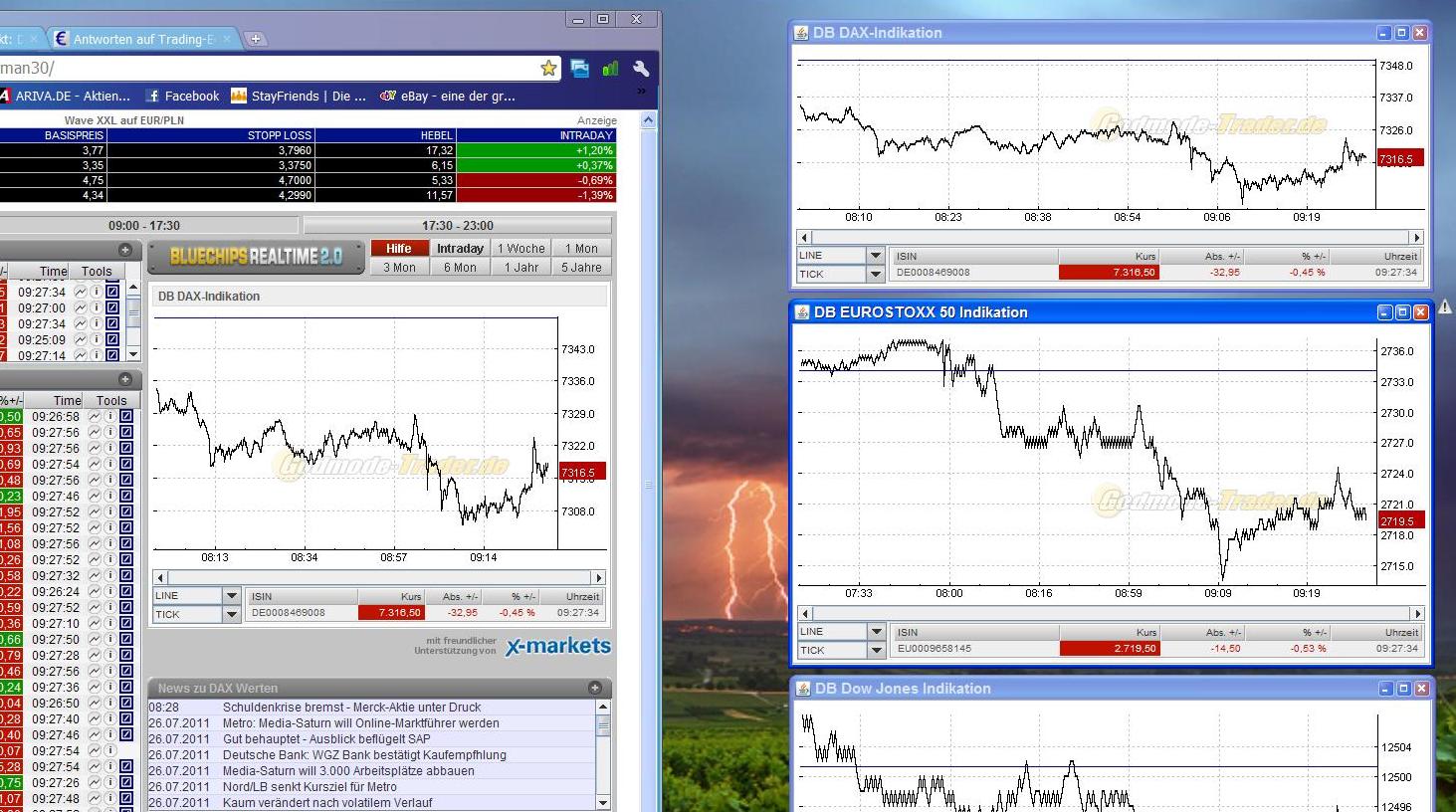Click the blue trade icon for 09:27:14 row
1456x812 pixels.
point(112,355)
